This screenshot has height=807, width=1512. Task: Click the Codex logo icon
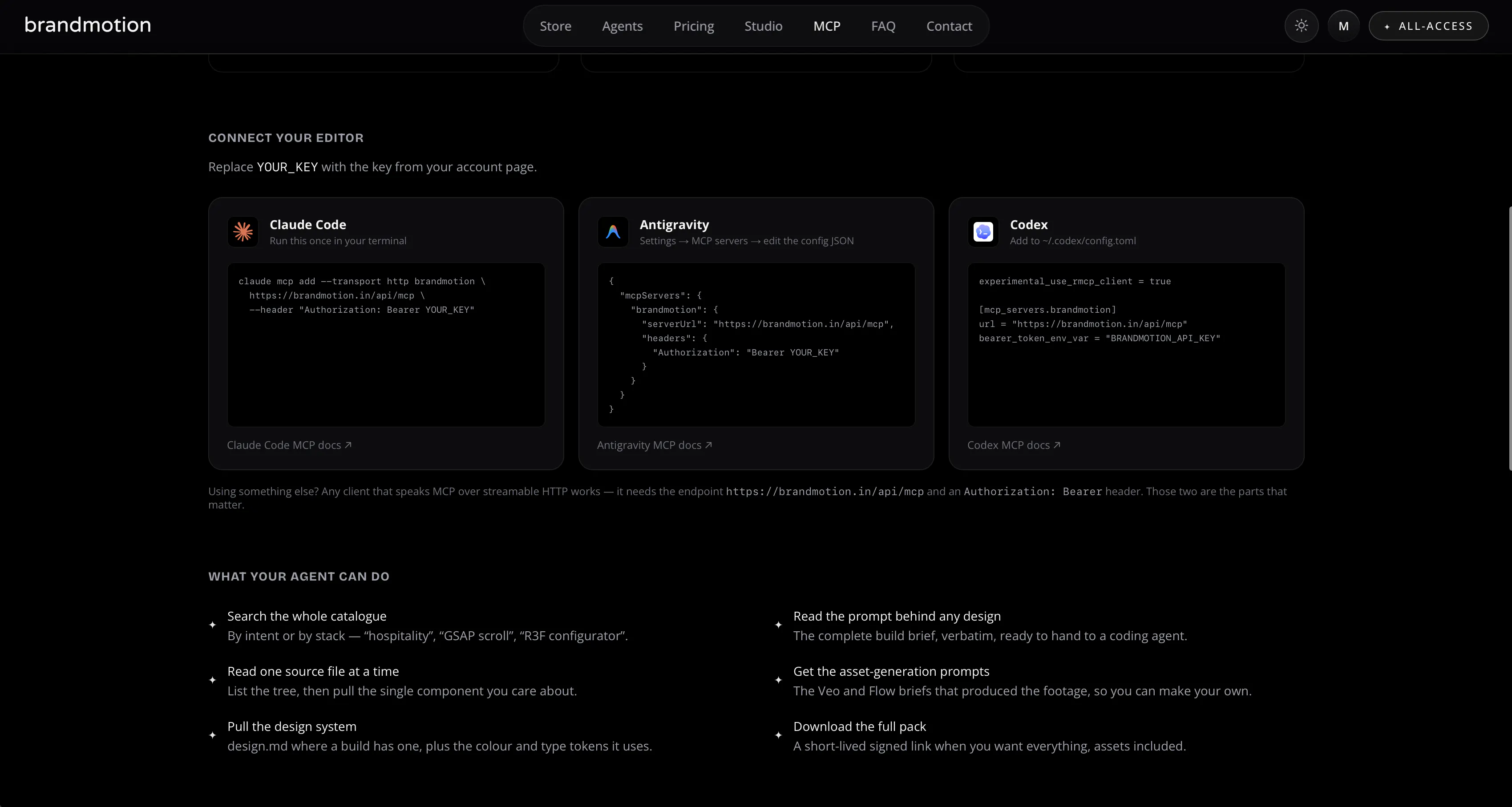tap(983, 232)
